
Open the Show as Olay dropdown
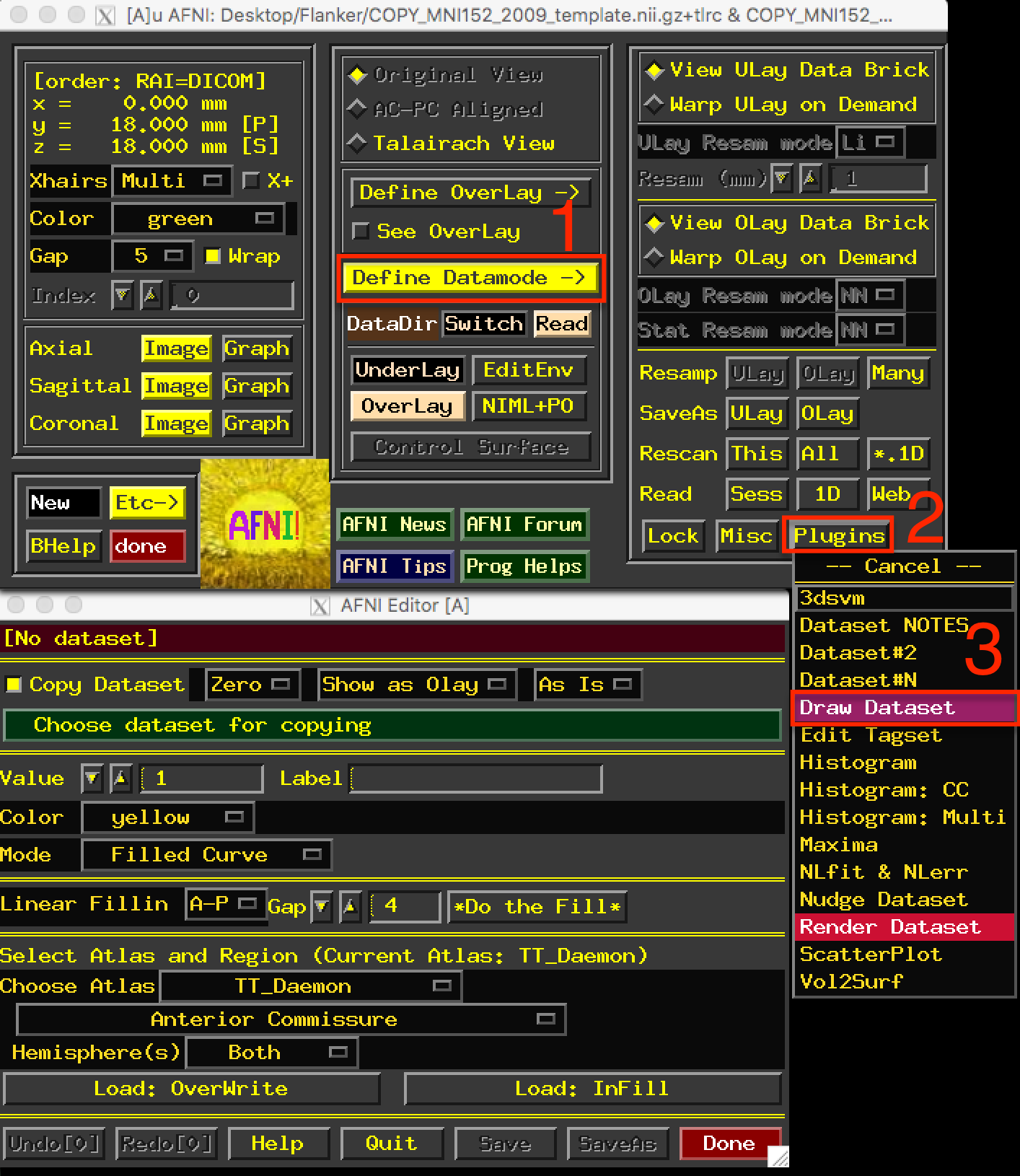tap(416, 684)
